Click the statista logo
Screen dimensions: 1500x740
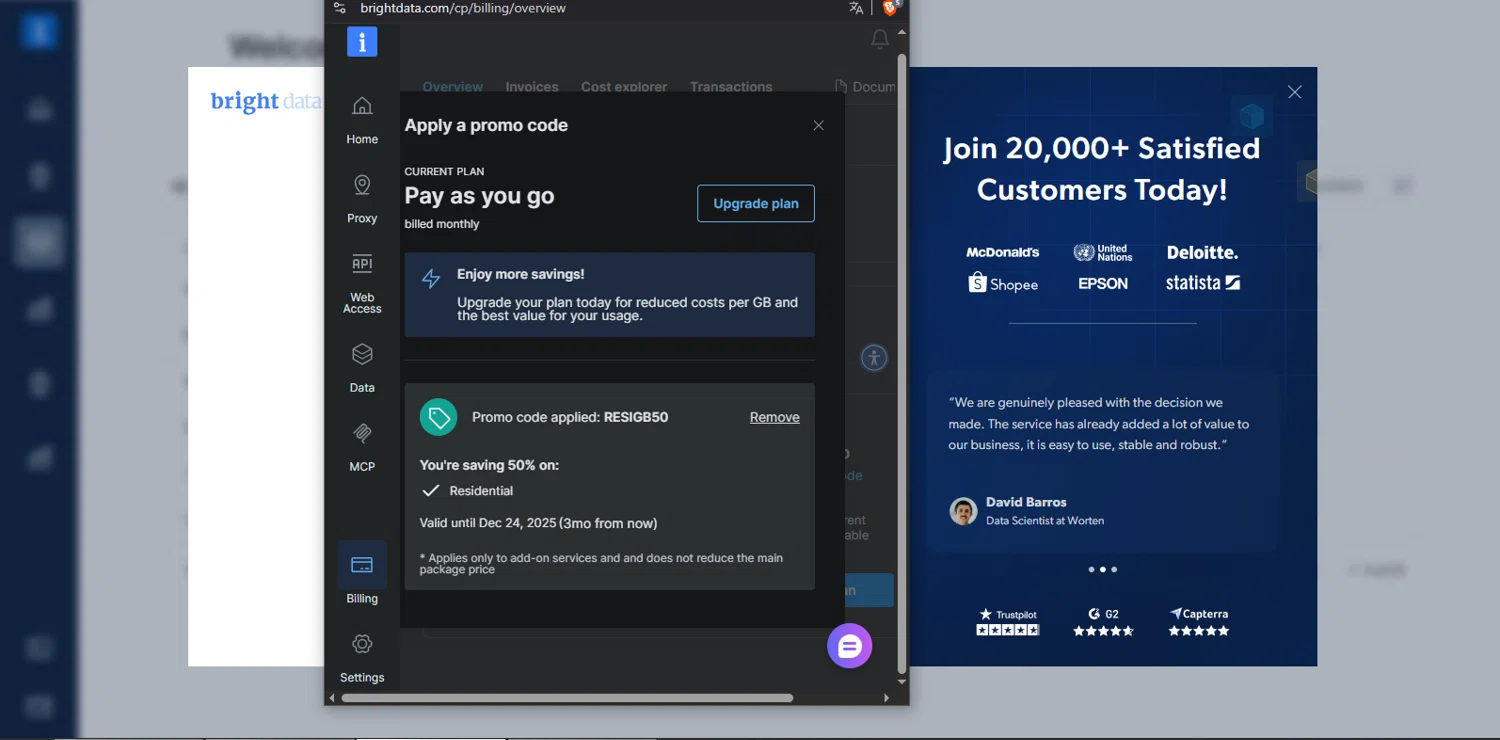tap(1203, 283)
